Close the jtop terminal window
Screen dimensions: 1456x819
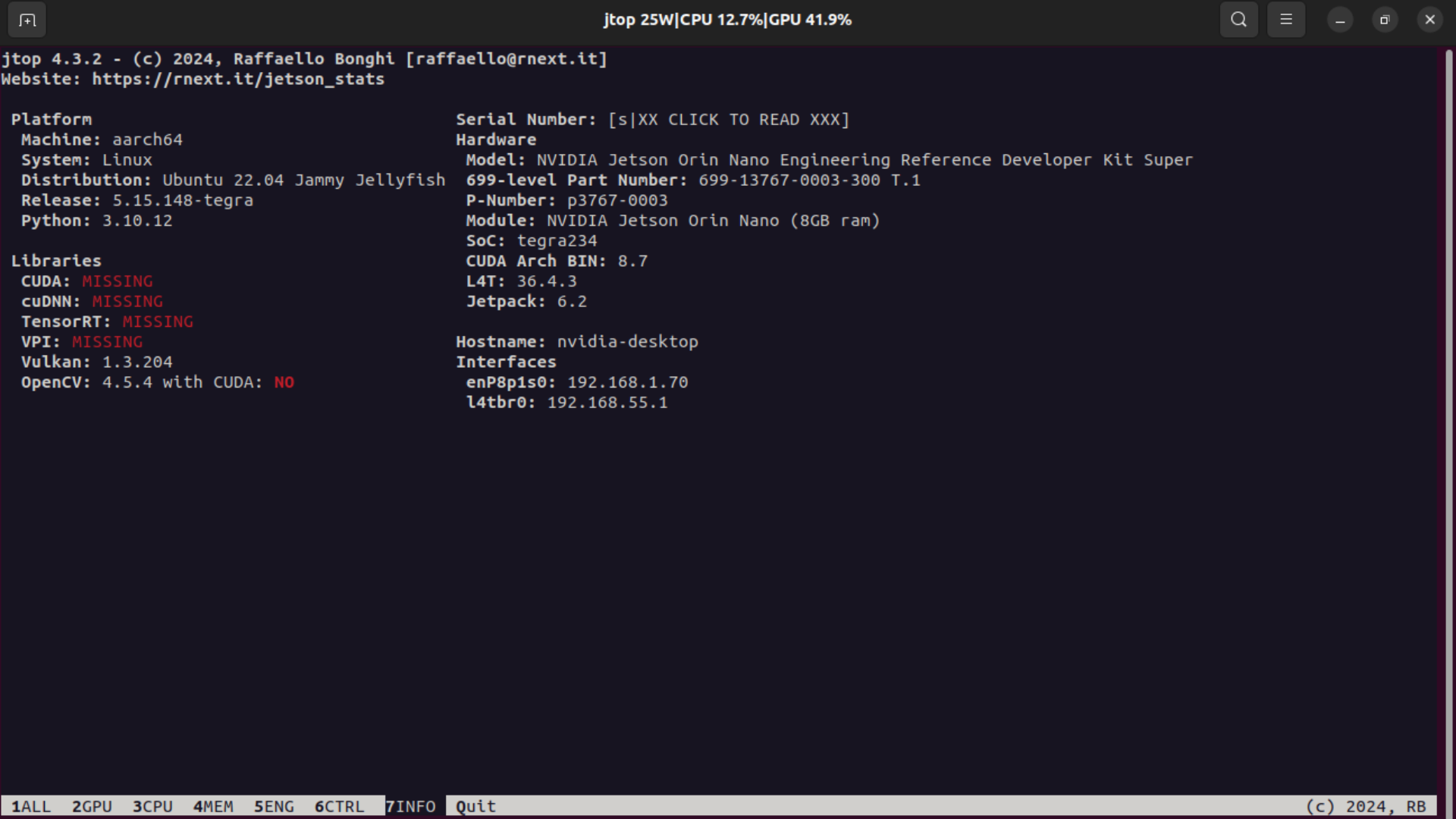tap(1429, 20)
